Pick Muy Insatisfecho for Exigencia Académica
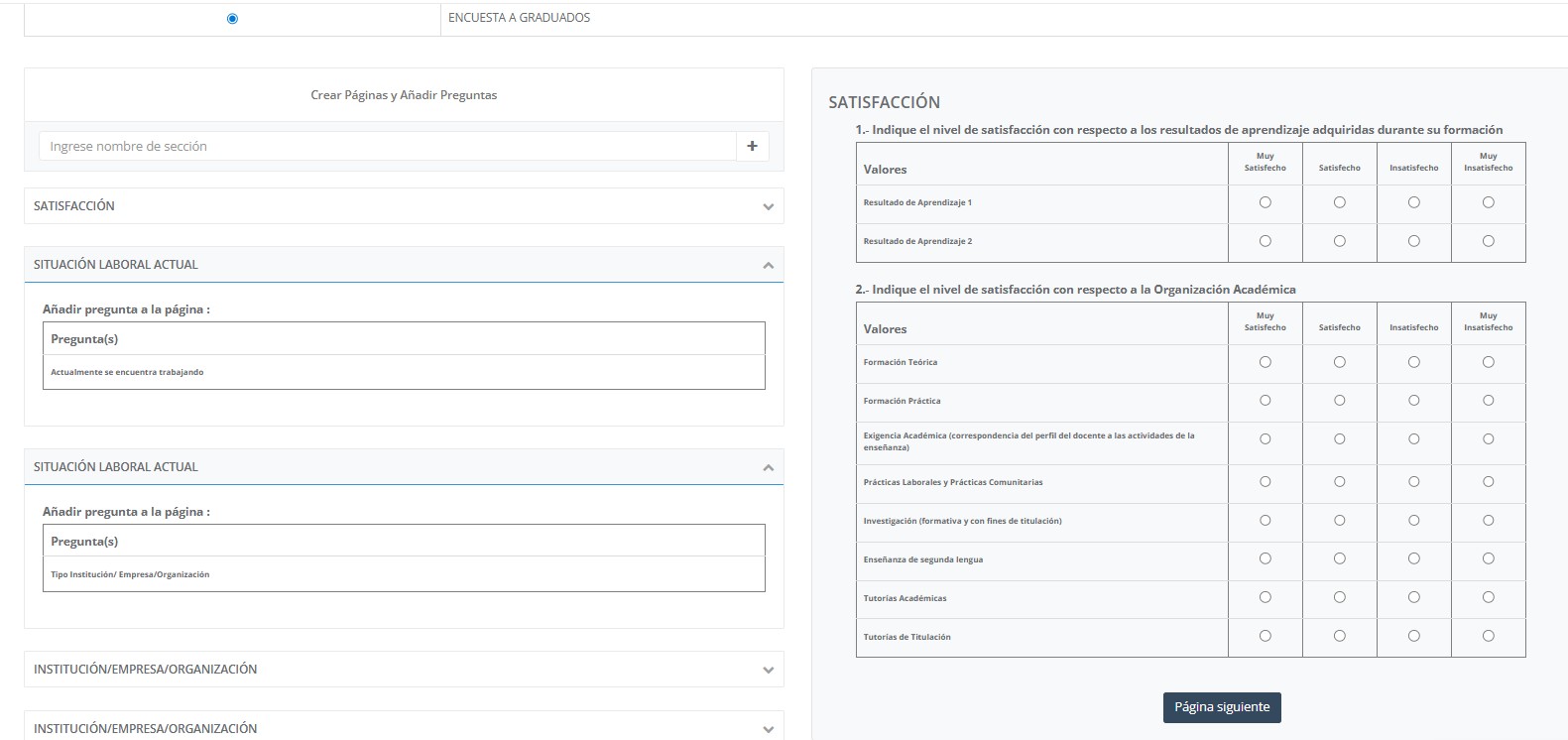This screenshot has height=740, width=1568. pos(1488,439)
